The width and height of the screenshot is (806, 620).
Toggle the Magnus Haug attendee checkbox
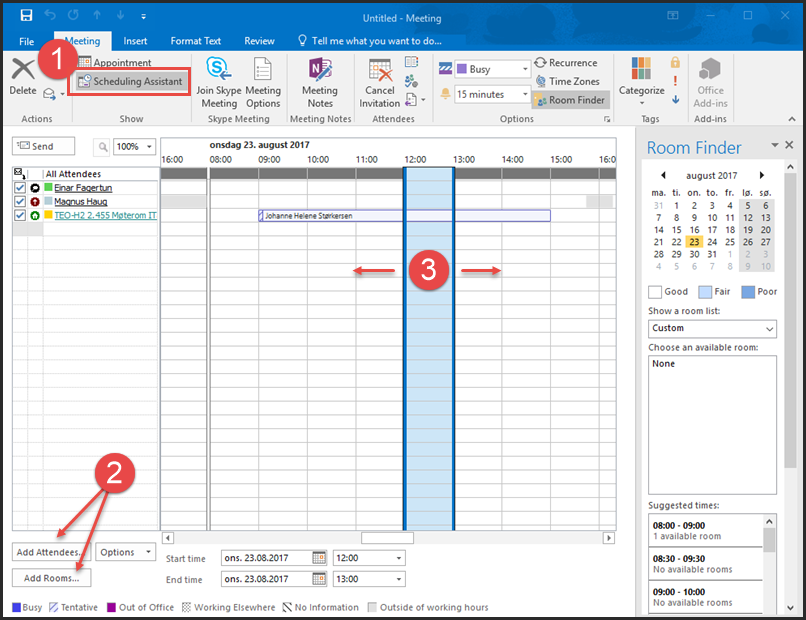pyautogui.click(x=20, y=201)
